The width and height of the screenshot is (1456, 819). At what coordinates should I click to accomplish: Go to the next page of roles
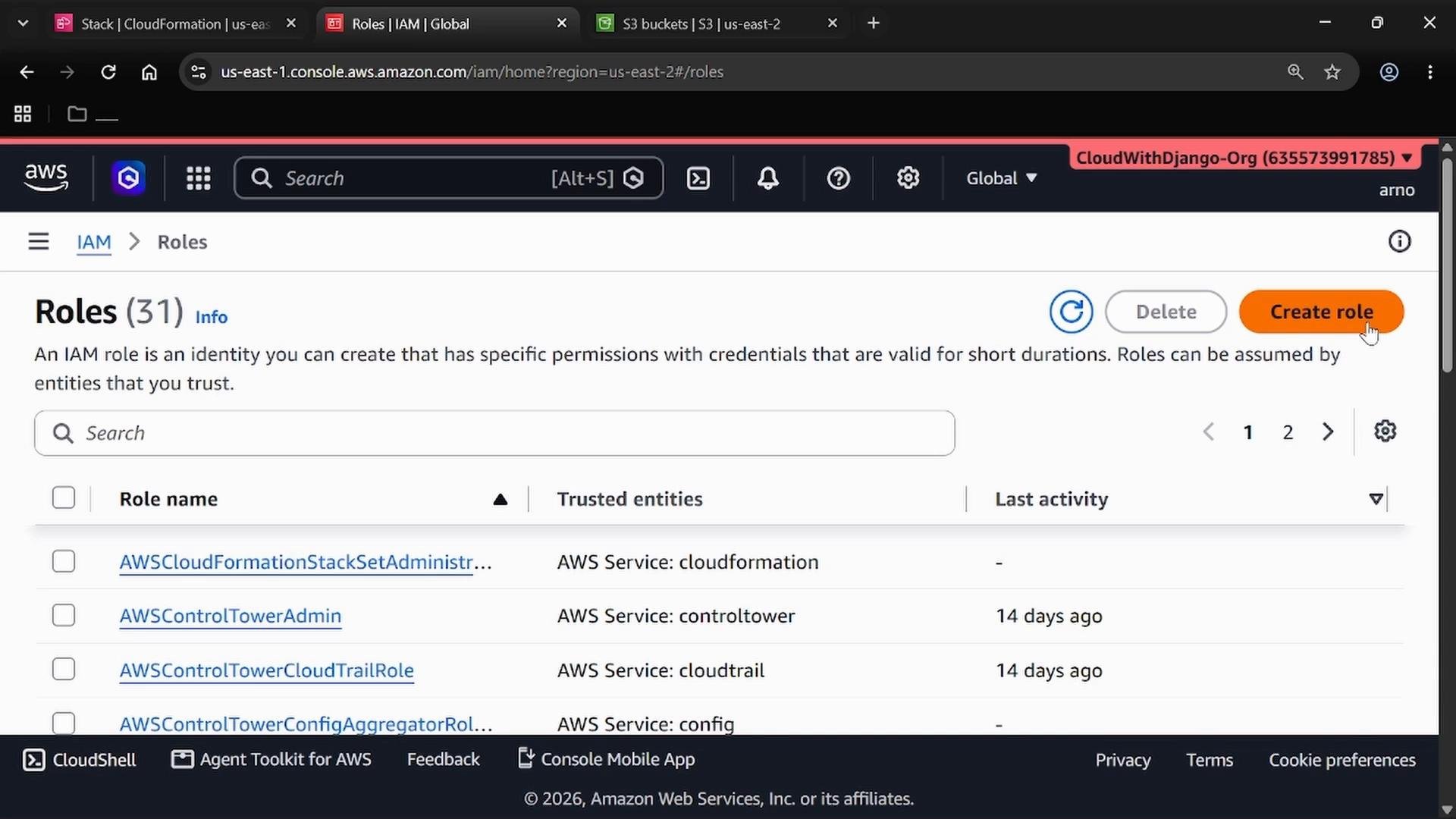click(1327, 432)
